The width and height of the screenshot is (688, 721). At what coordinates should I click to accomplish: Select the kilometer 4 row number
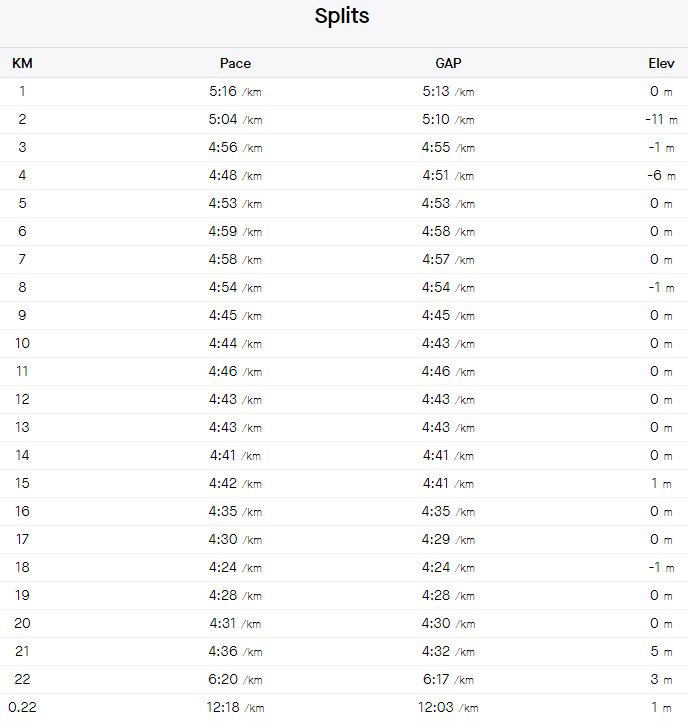click(22, 176)
